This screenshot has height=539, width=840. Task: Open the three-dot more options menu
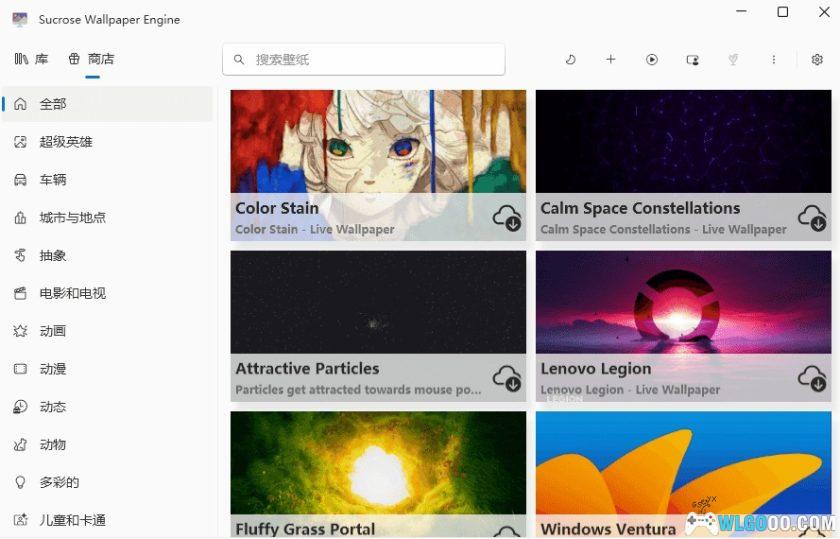774,59
